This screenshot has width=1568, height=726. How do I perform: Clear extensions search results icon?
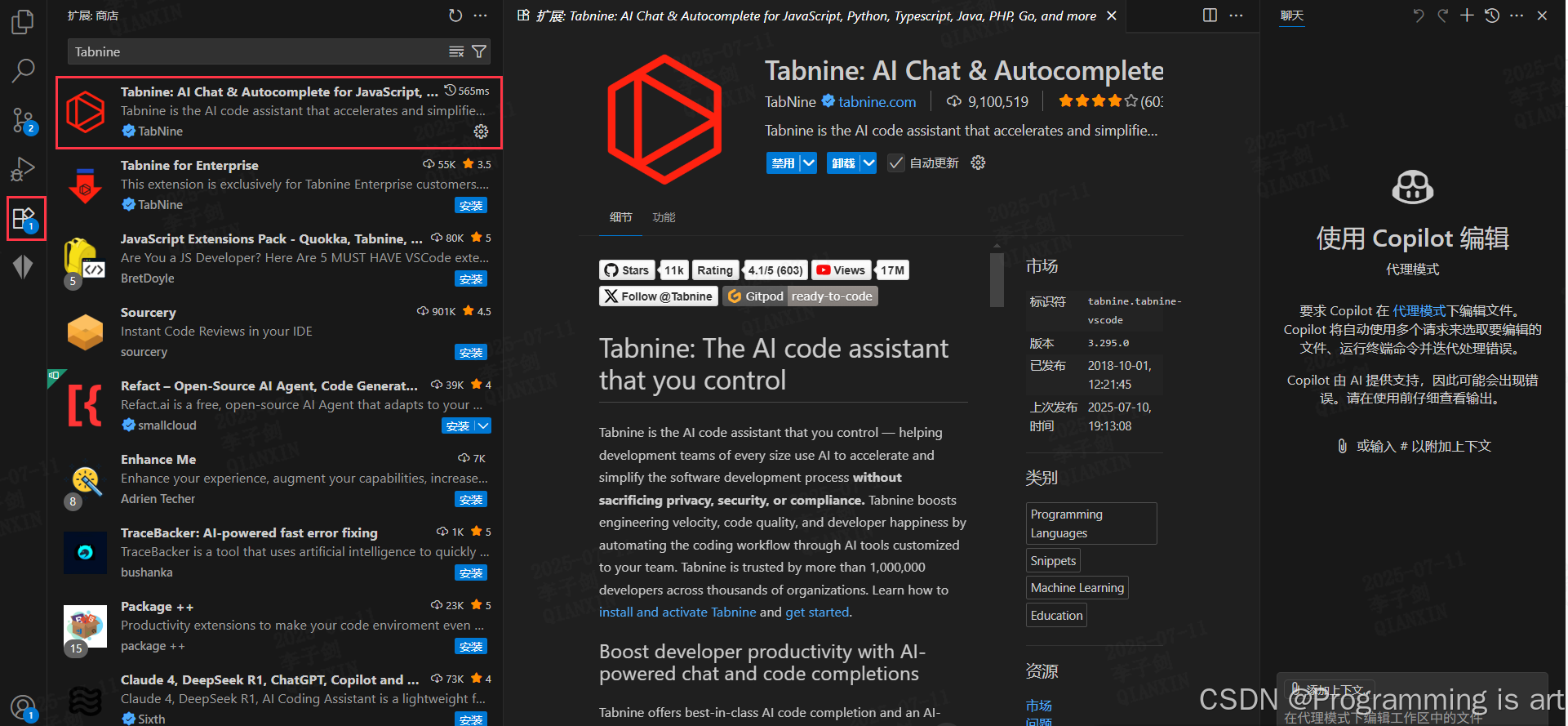click(456, 51)
